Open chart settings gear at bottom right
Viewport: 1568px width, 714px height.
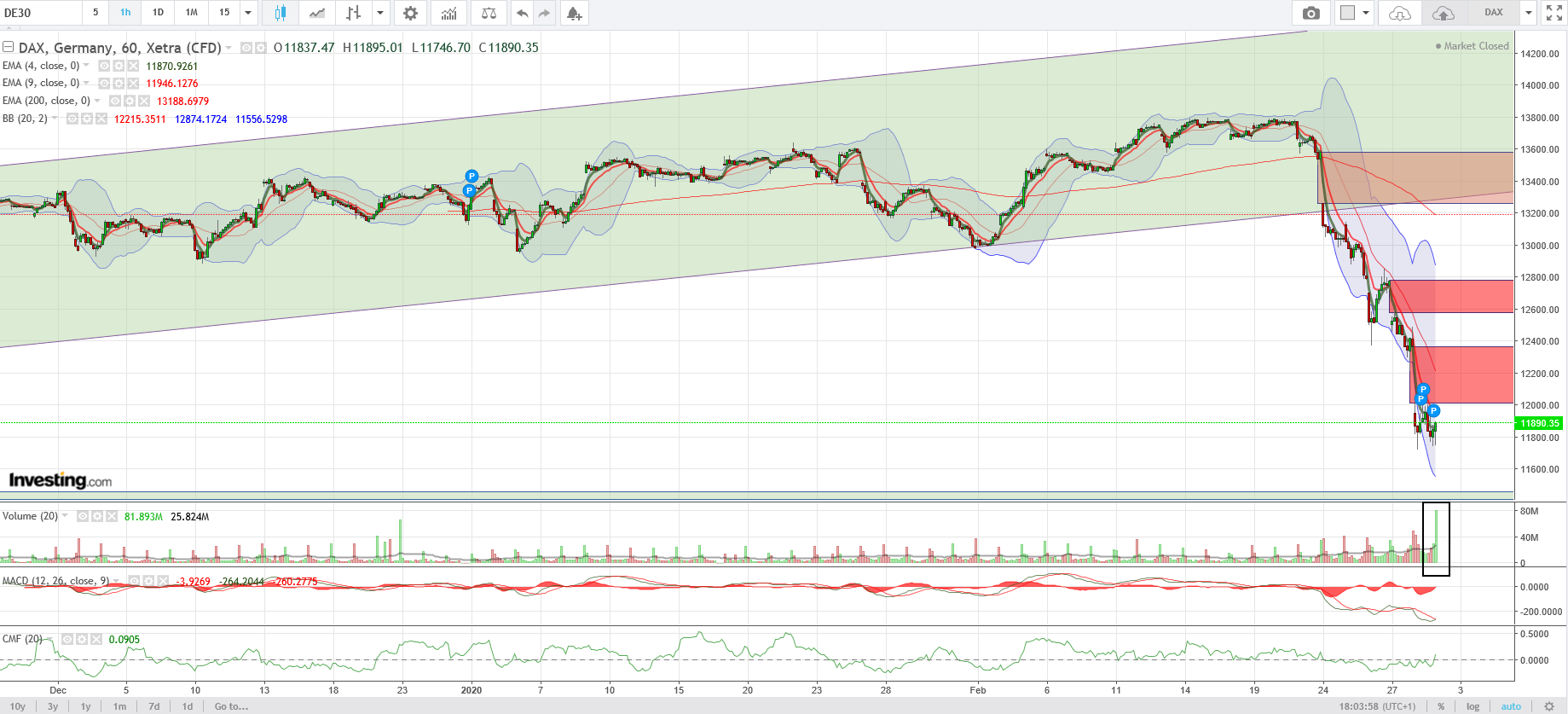pos(1549,706)
